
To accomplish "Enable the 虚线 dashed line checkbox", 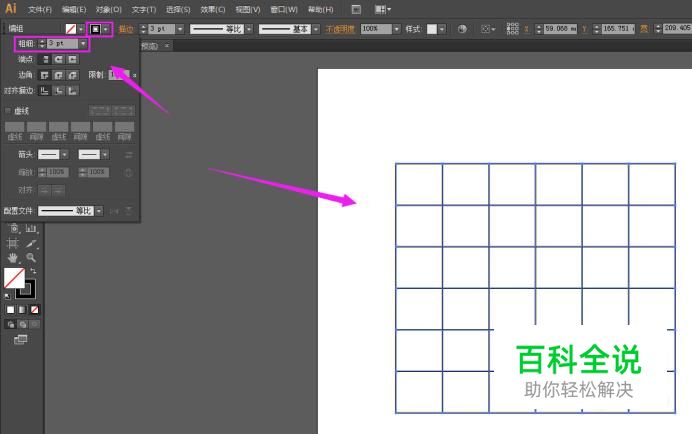I will pos(9,110).
